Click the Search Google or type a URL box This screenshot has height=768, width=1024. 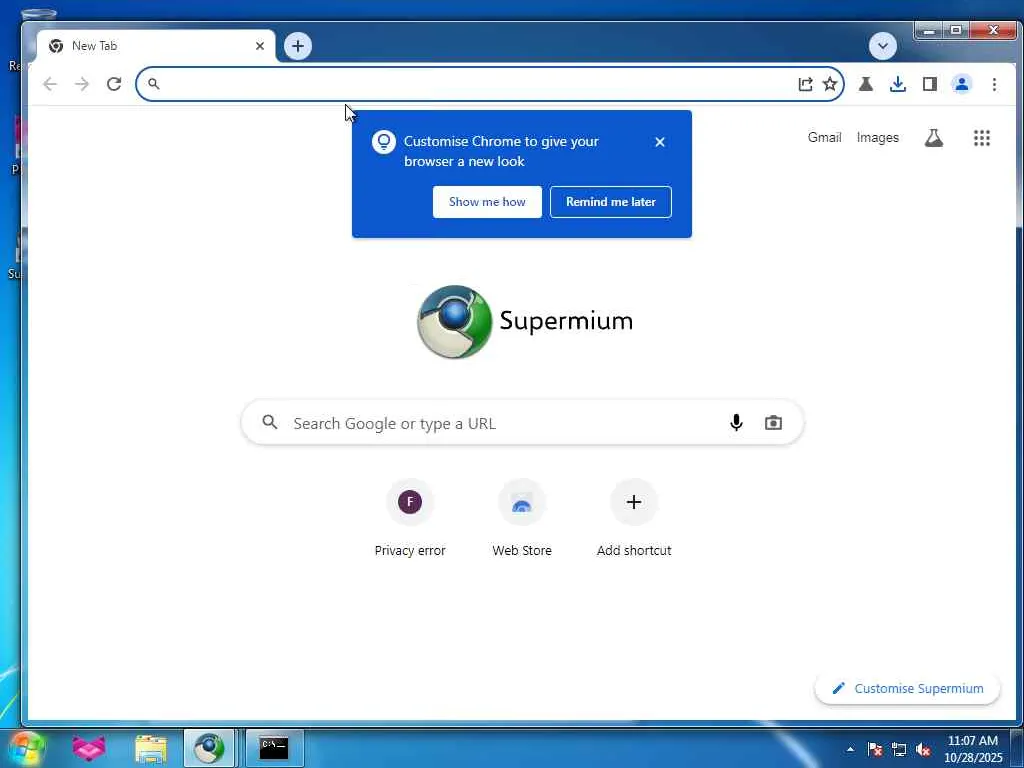[522, 423]
